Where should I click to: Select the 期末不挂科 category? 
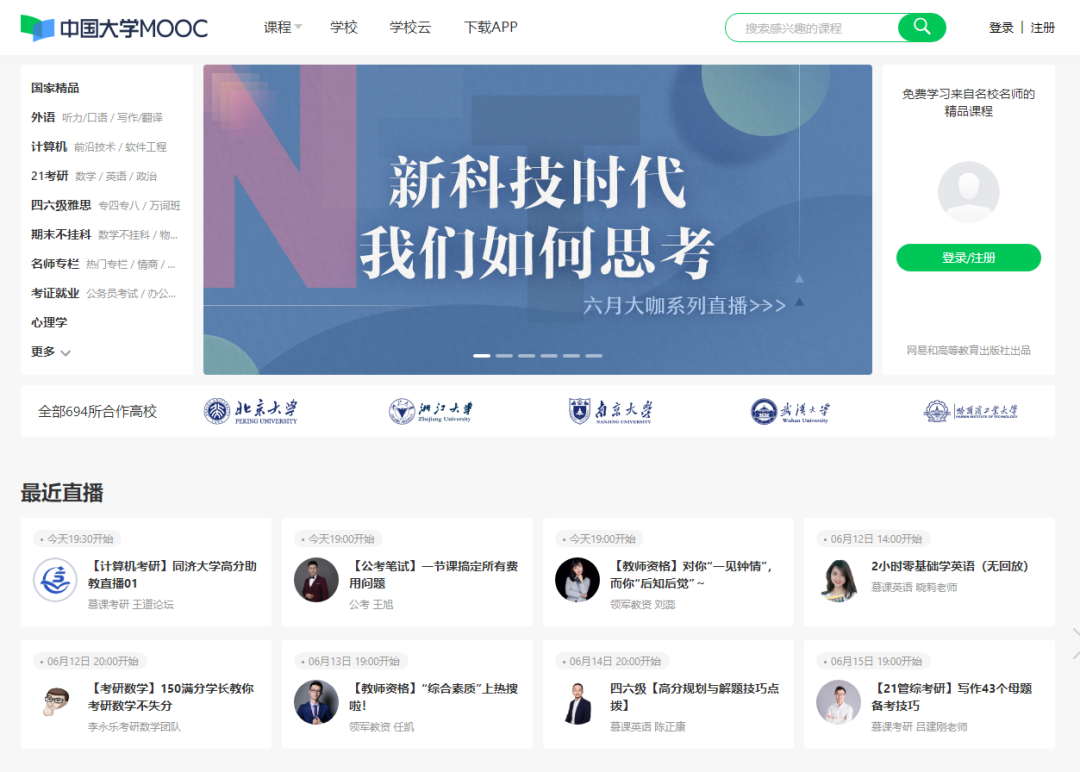[x=61, y=234]
